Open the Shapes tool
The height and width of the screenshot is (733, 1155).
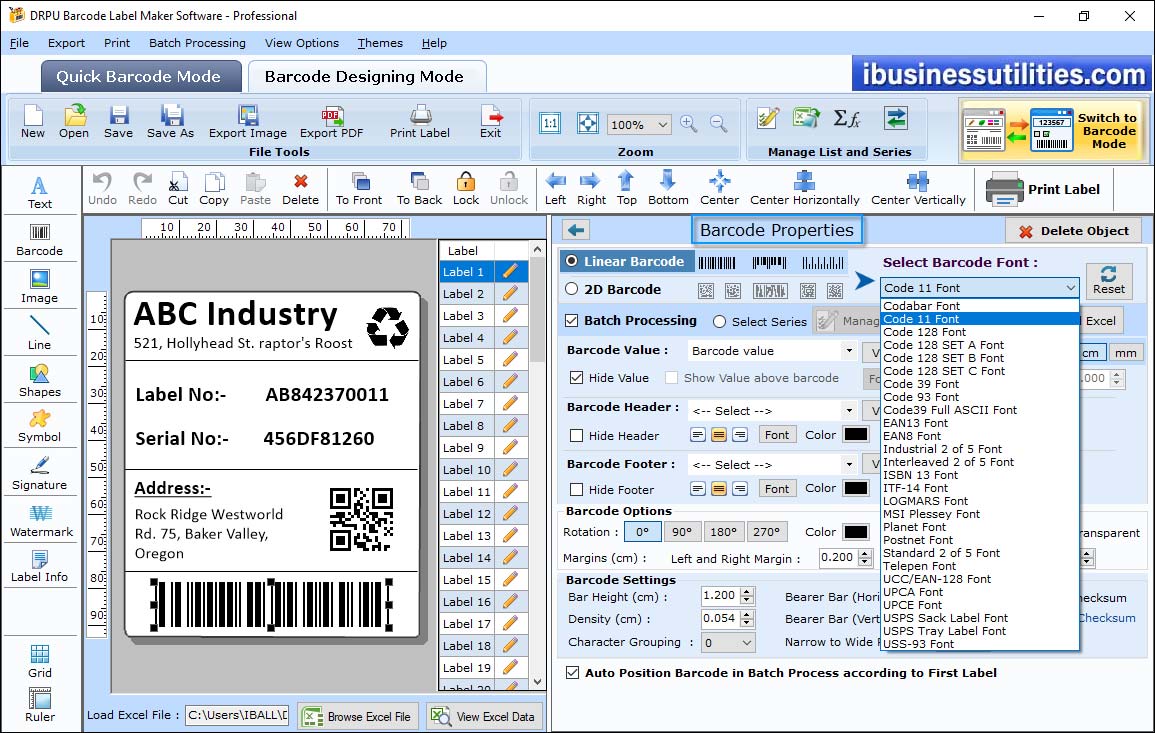[40, 381]
